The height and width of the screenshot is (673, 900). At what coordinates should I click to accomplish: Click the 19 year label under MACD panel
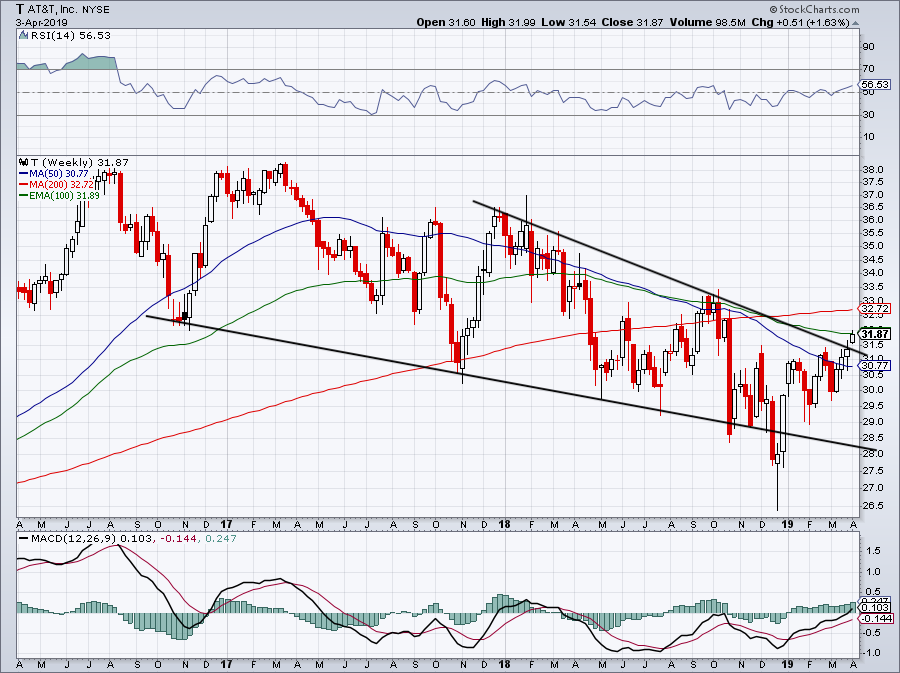788,664
